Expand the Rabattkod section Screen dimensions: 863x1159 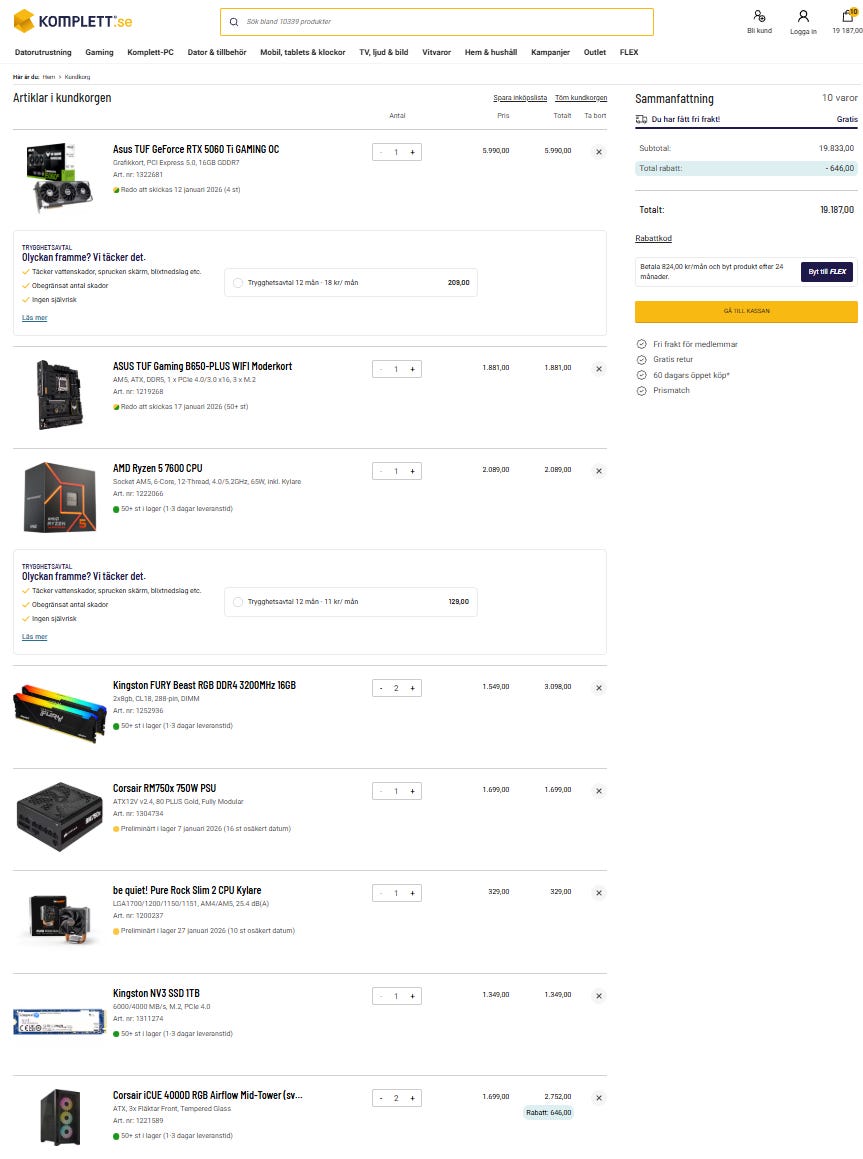(653, 238)
